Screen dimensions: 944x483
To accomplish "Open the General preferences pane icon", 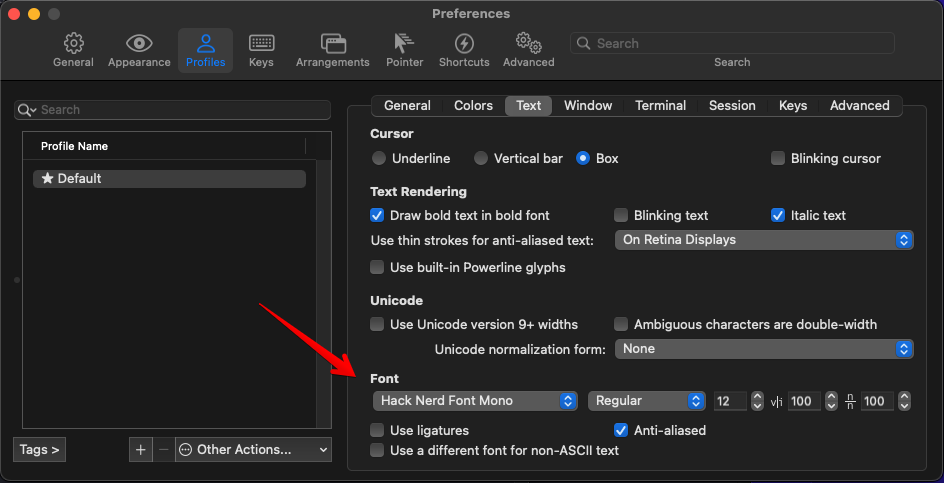I will (73, 44).
